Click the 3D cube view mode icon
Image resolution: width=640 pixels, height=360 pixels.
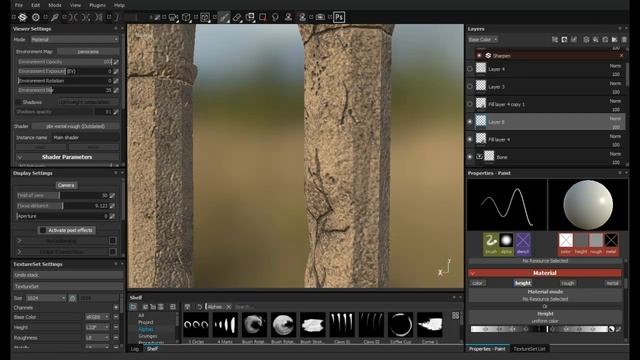coord(186,17)
